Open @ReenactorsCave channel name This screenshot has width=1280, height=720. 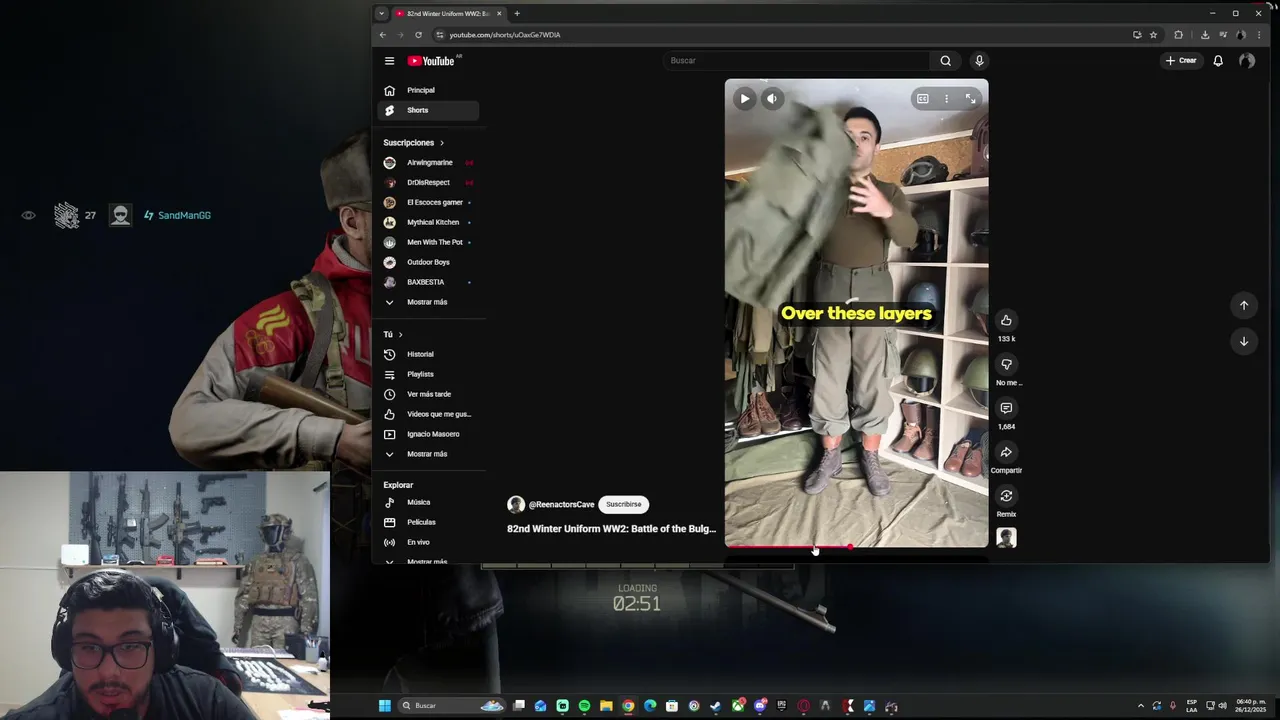point(561,505)
